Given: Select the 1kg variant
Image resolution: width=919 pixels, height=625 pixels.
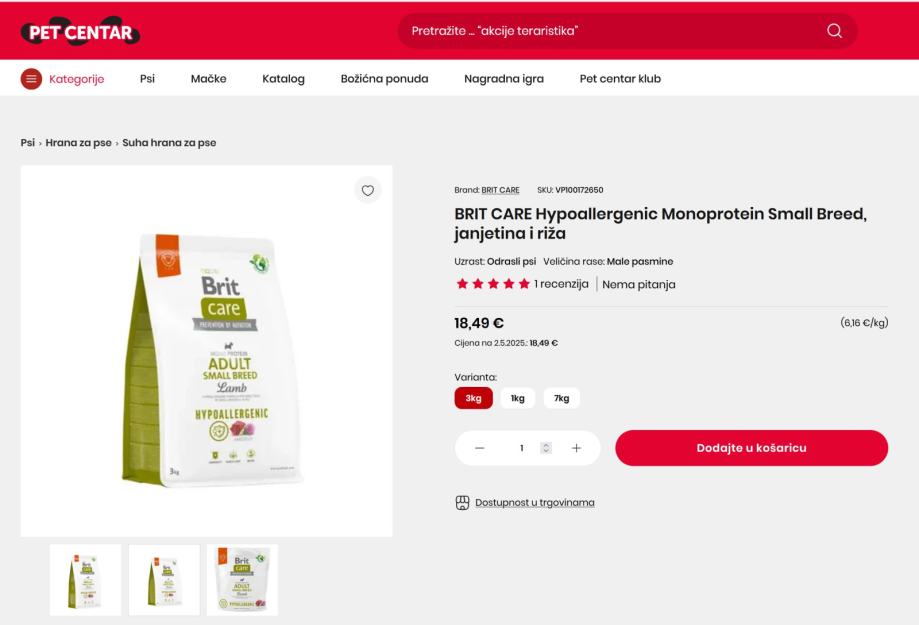Looking at the screenshot, I should (518, 398).
